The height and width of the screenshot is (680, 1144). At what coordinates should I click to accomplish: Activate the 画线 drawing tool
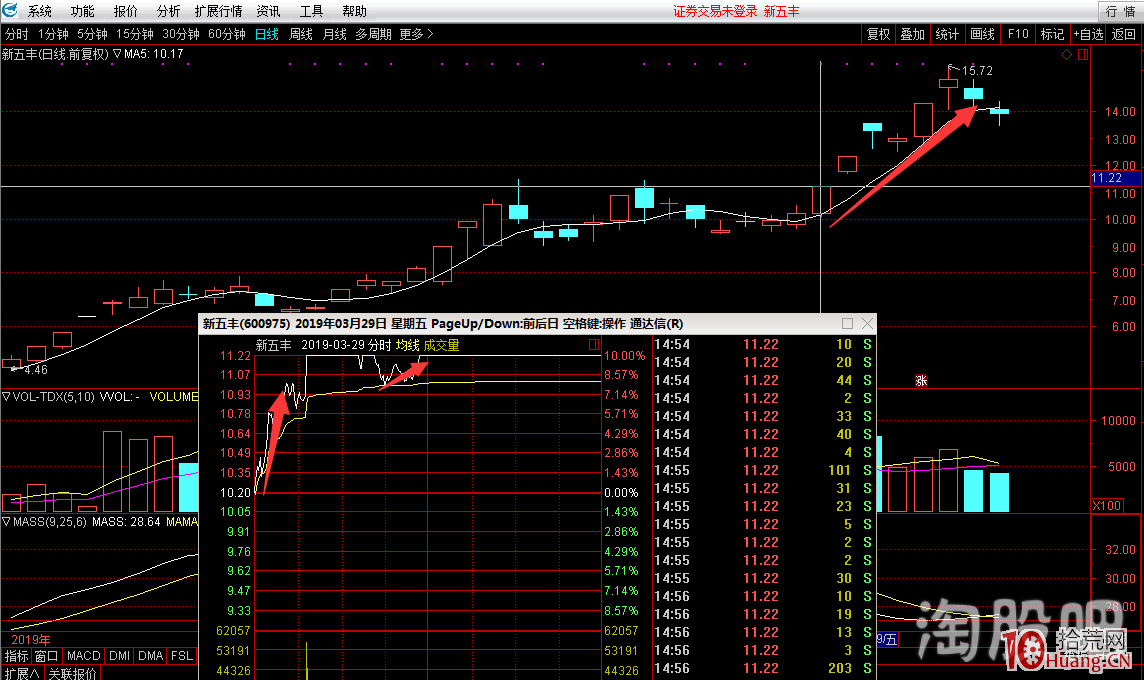(x=982, y=34)
